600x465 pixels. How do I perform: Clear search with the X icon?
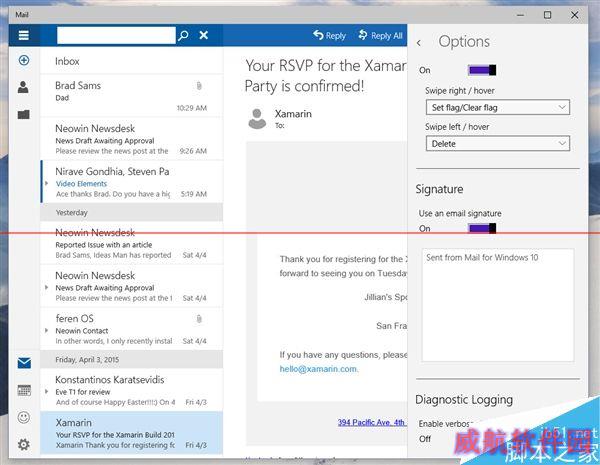204,35
